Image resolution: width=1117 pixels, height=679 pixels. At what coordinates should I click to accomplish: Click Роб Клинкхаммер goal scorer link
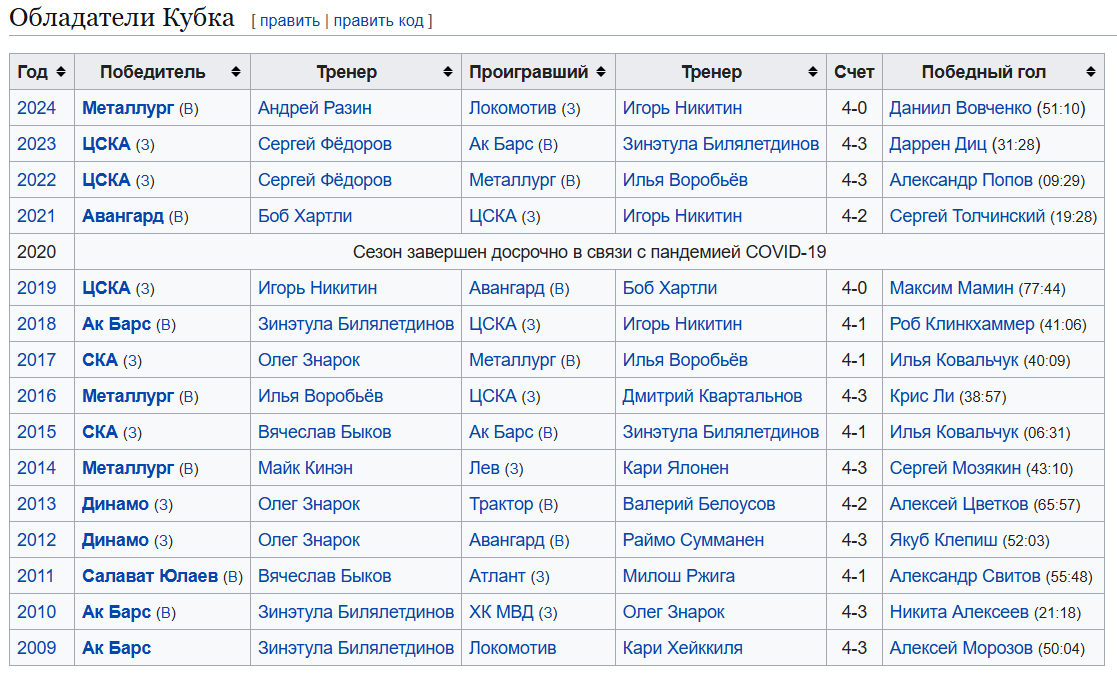click(x=962, y=324)
